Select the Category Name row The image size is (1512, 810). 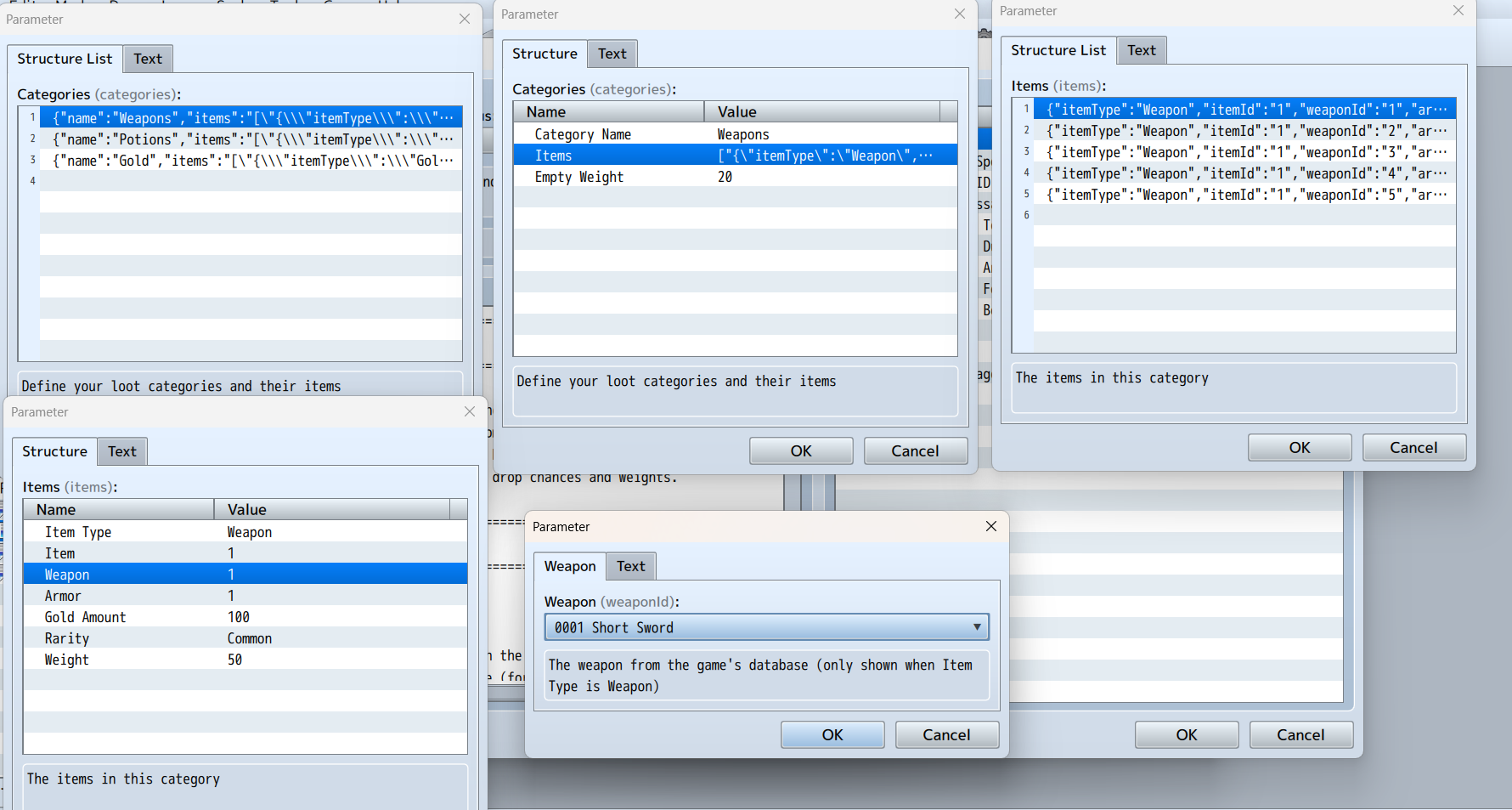[736, 134]
